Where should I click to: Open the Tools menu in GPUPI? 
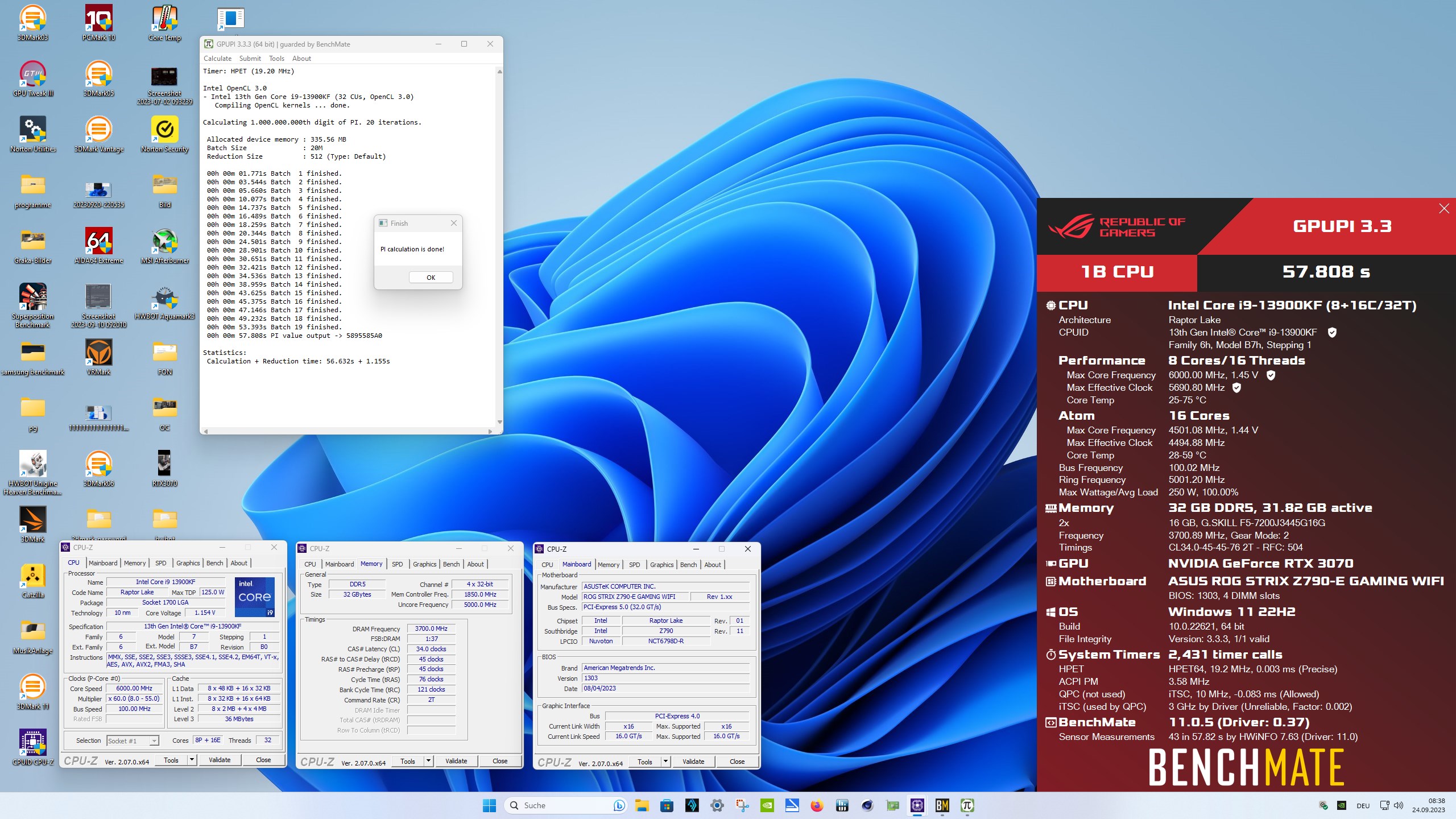click(x=276, y=59)
